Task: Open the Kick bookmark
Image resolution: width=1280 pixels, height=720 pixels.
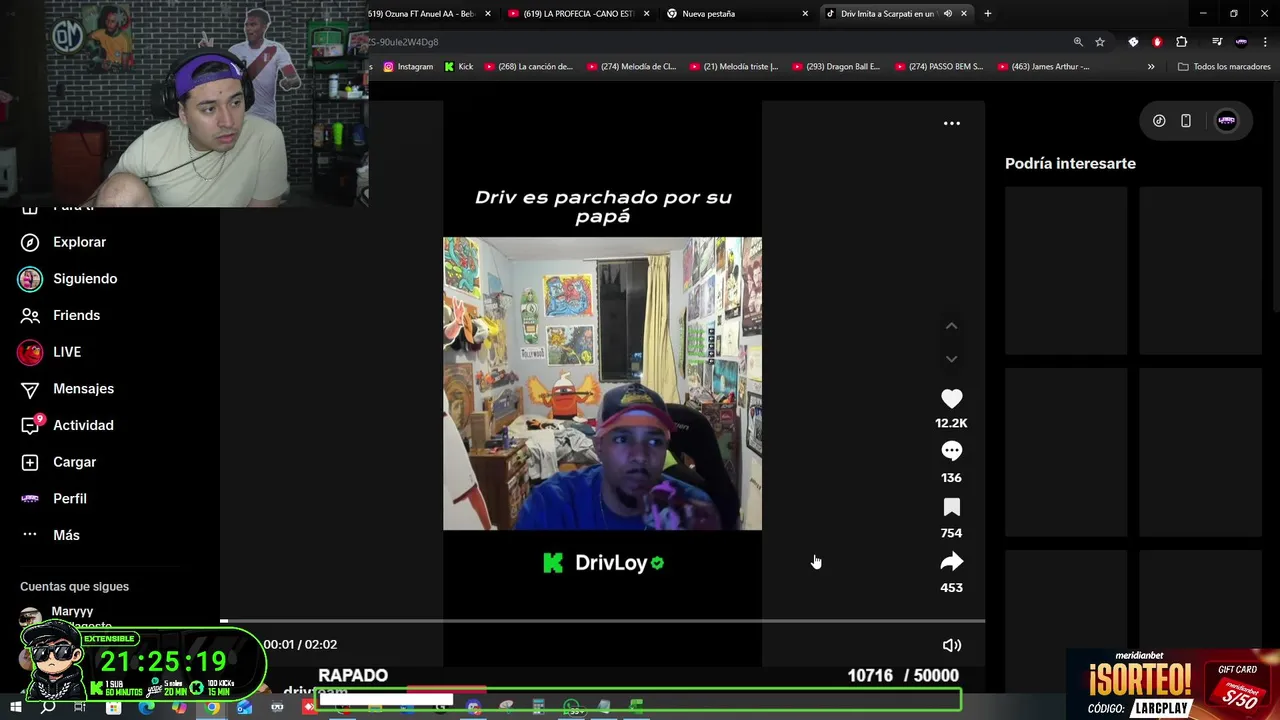Action: 459,67
